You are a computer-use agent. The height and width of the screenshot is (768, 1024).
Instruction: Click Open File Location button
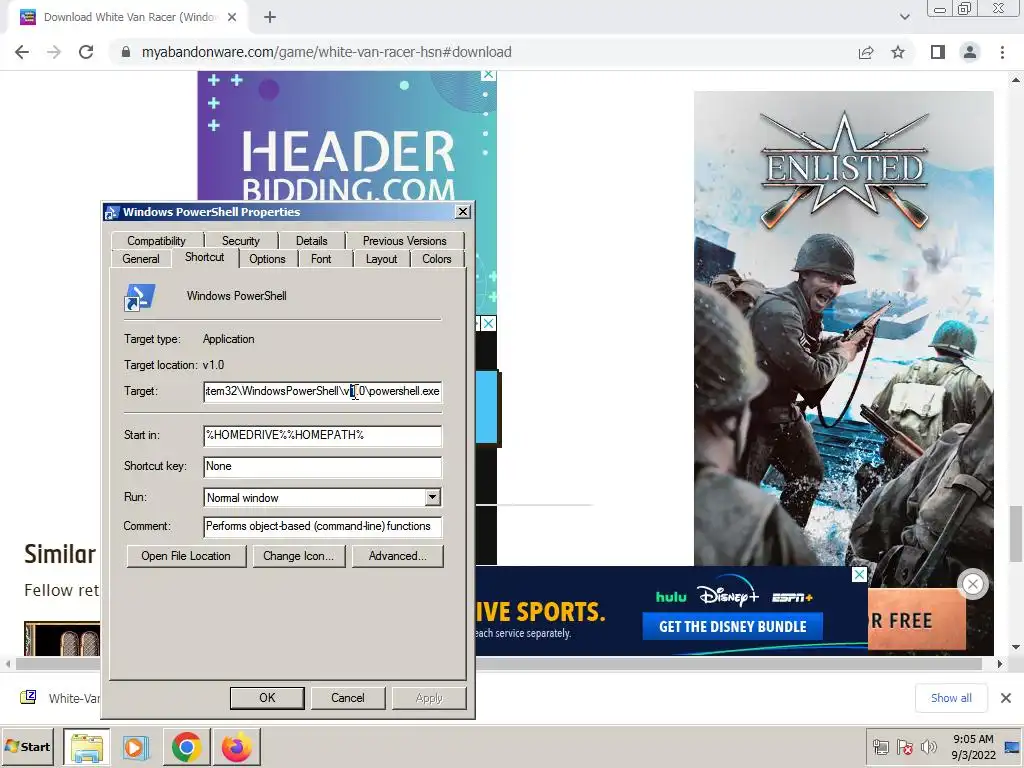(x=186, y=556)
